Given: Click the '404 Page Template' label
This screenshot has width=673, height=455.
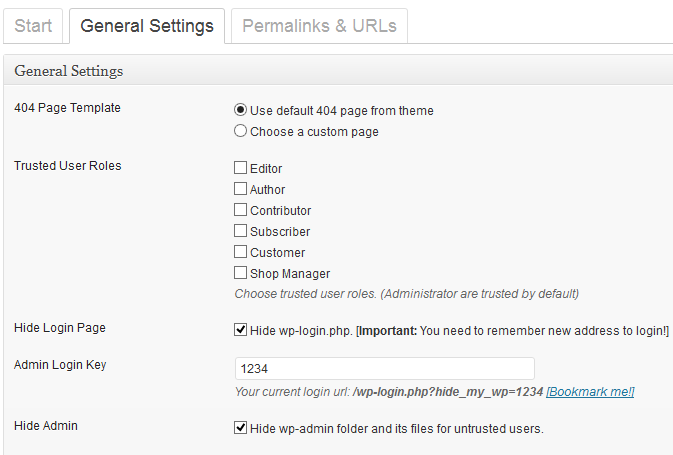Looking at the screenshot, I should tap(67, 107).
